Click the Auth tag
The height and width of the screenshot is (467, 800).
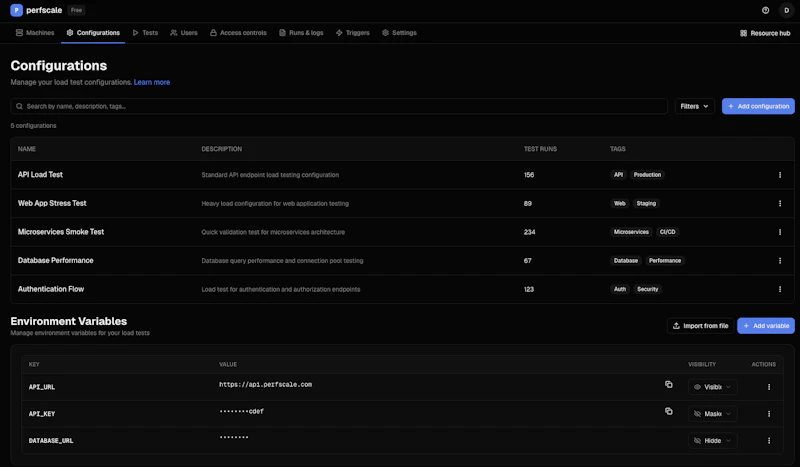point(620,289)
